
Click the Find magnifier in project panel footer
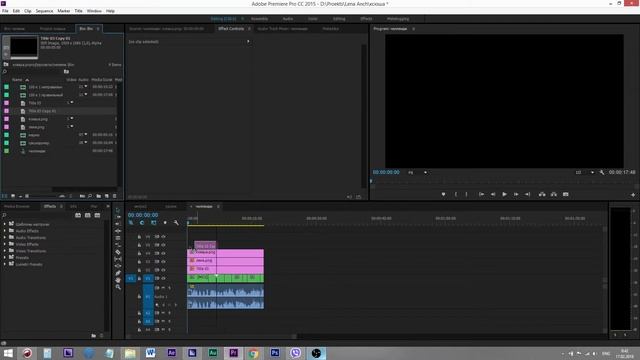90,196
